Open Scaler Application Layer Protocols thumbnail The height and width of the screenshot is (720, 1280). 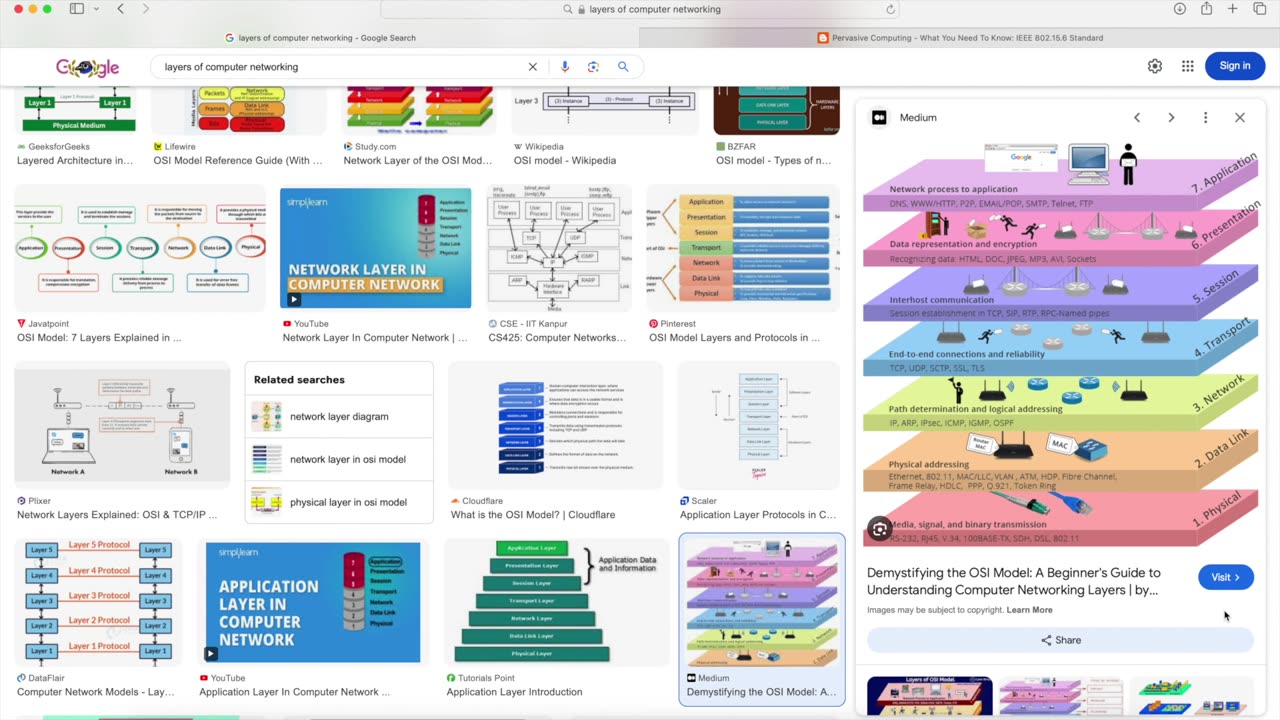click(x=760, y=425)
